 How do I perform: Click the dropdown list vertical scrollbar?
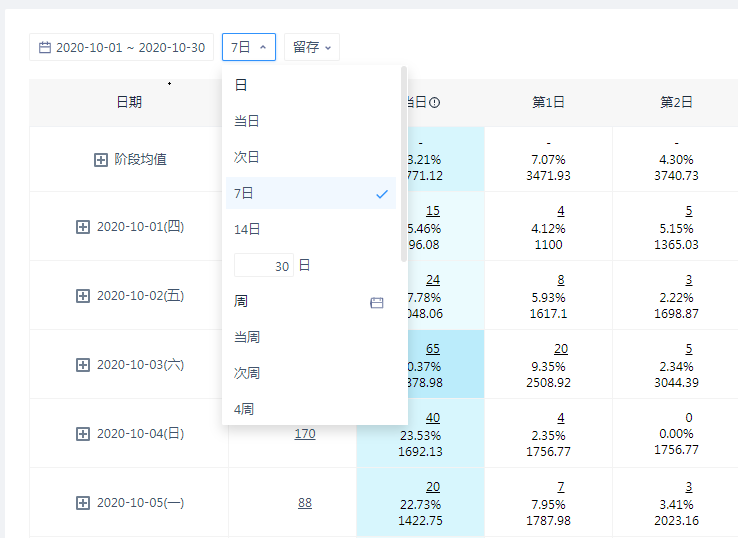404,160
